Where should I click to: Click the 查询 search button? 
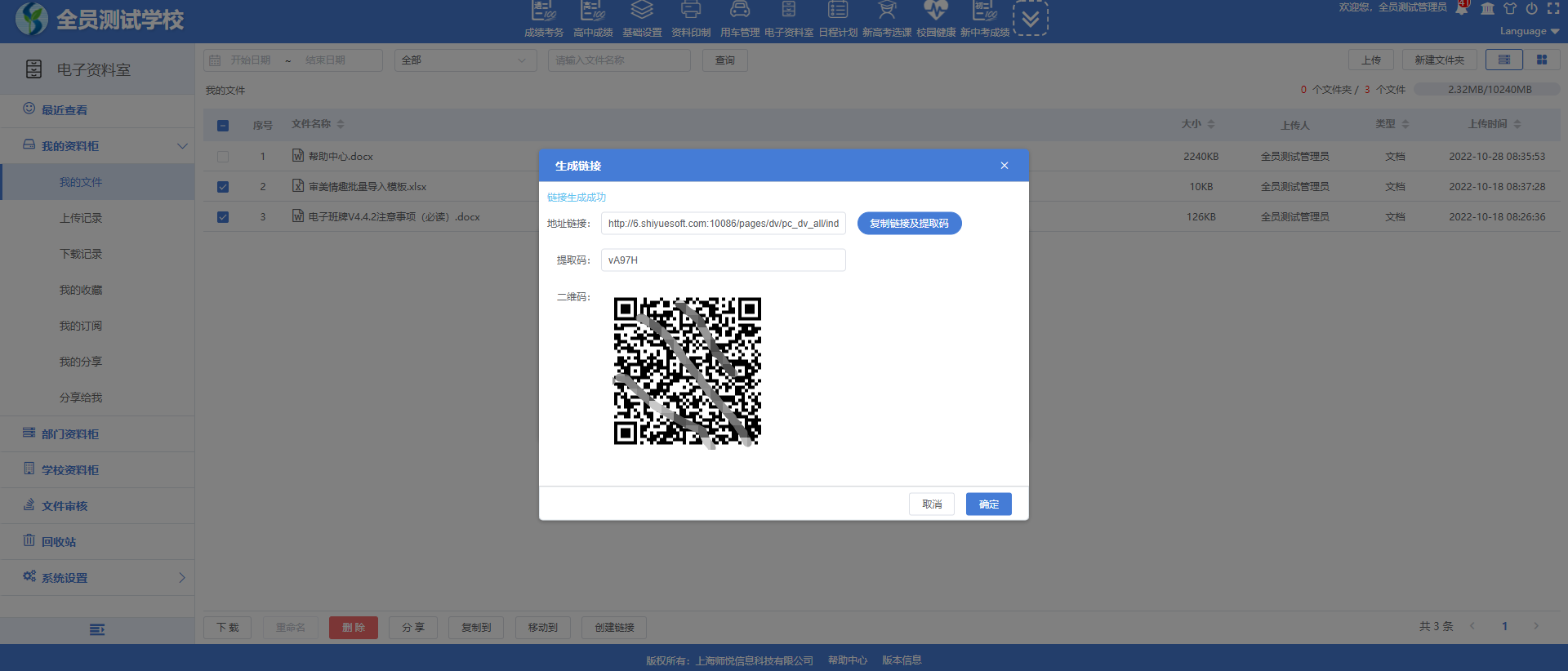coord(725,60)
